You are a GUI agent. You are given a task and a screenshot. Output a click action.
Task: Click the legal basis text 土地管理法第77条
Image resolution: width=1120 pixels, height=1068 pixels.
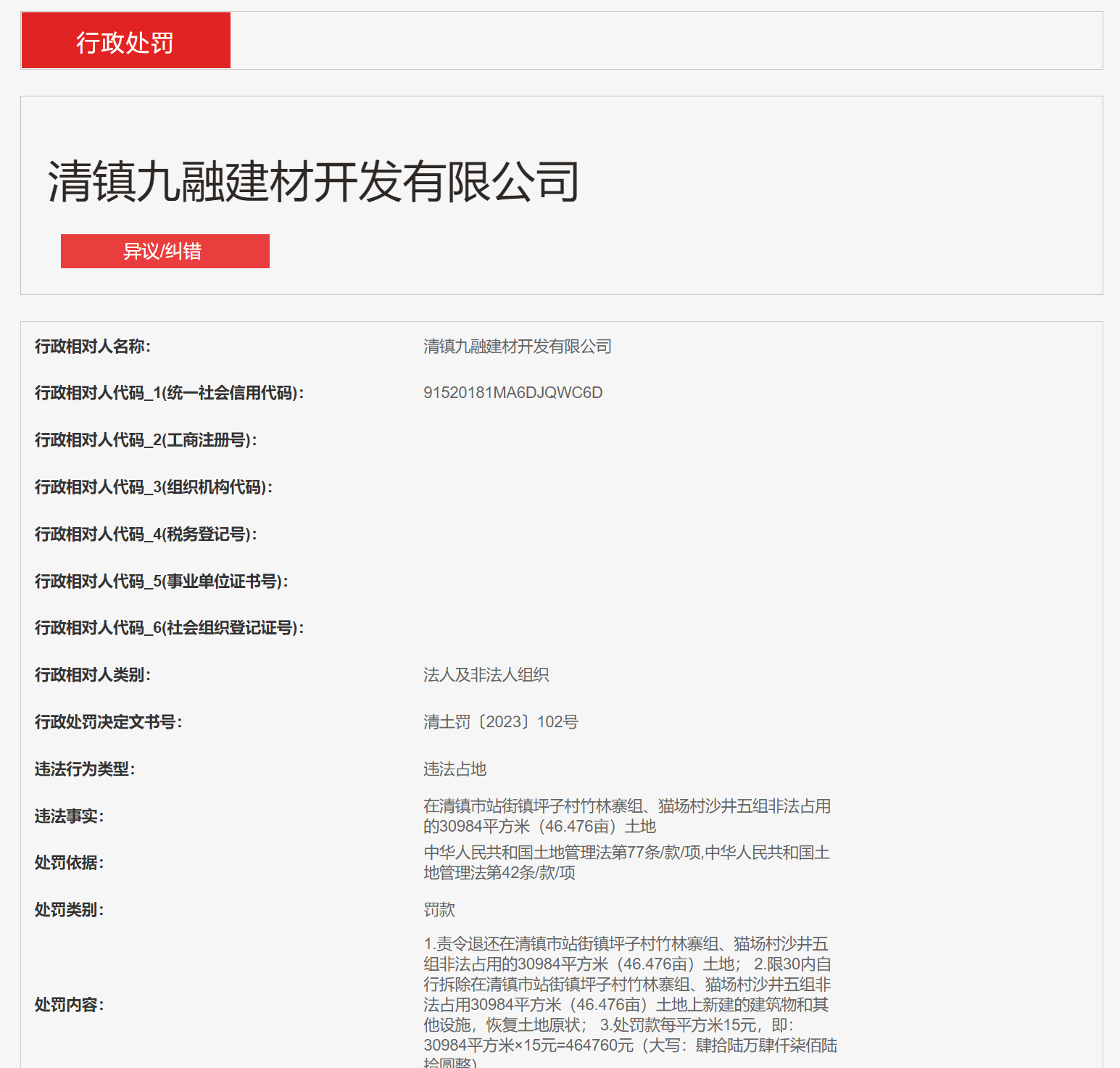coord(627,863)
